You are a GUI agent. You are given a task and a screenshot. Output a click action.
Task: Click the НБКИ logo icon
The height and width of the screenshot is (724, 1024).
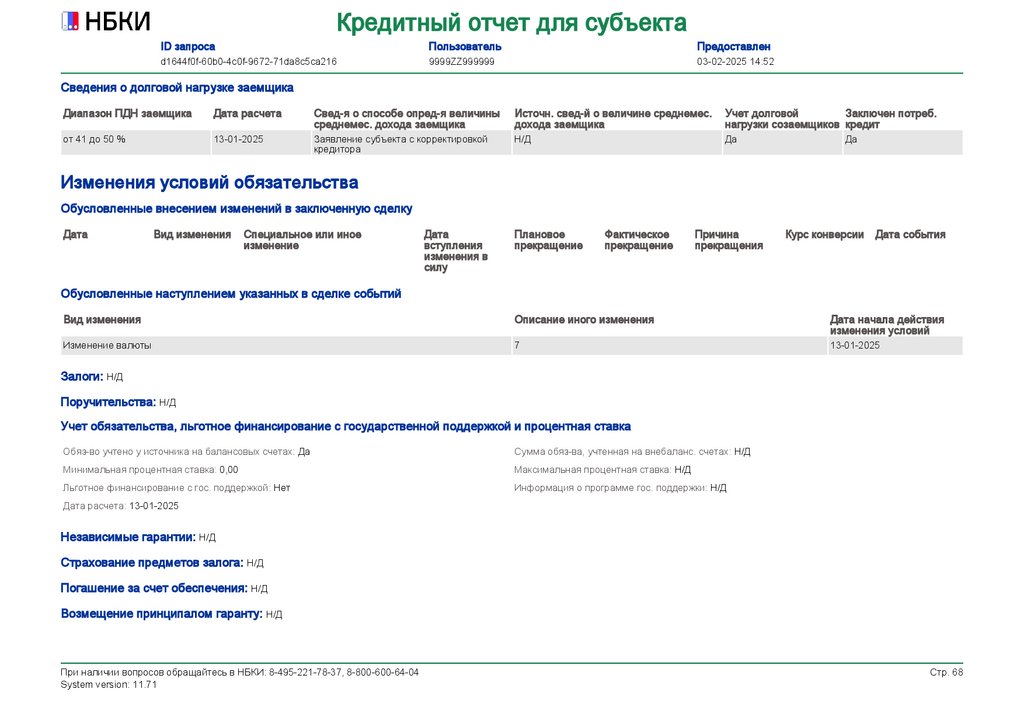pos(70,21)
